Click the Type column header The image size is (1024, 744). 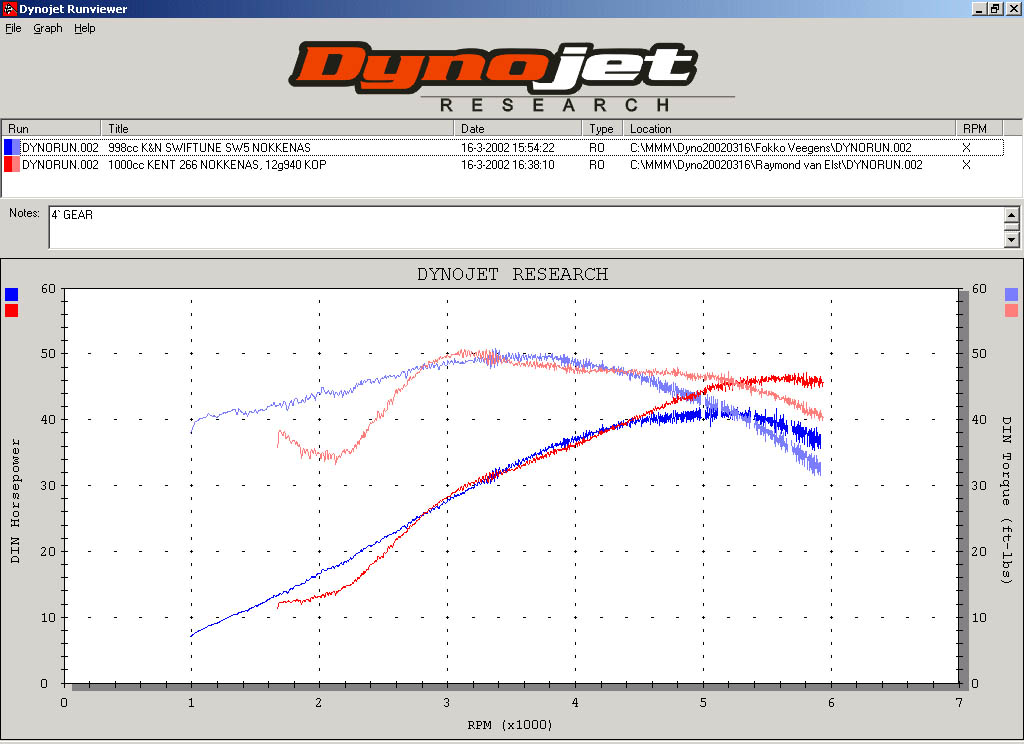point(602,128)
